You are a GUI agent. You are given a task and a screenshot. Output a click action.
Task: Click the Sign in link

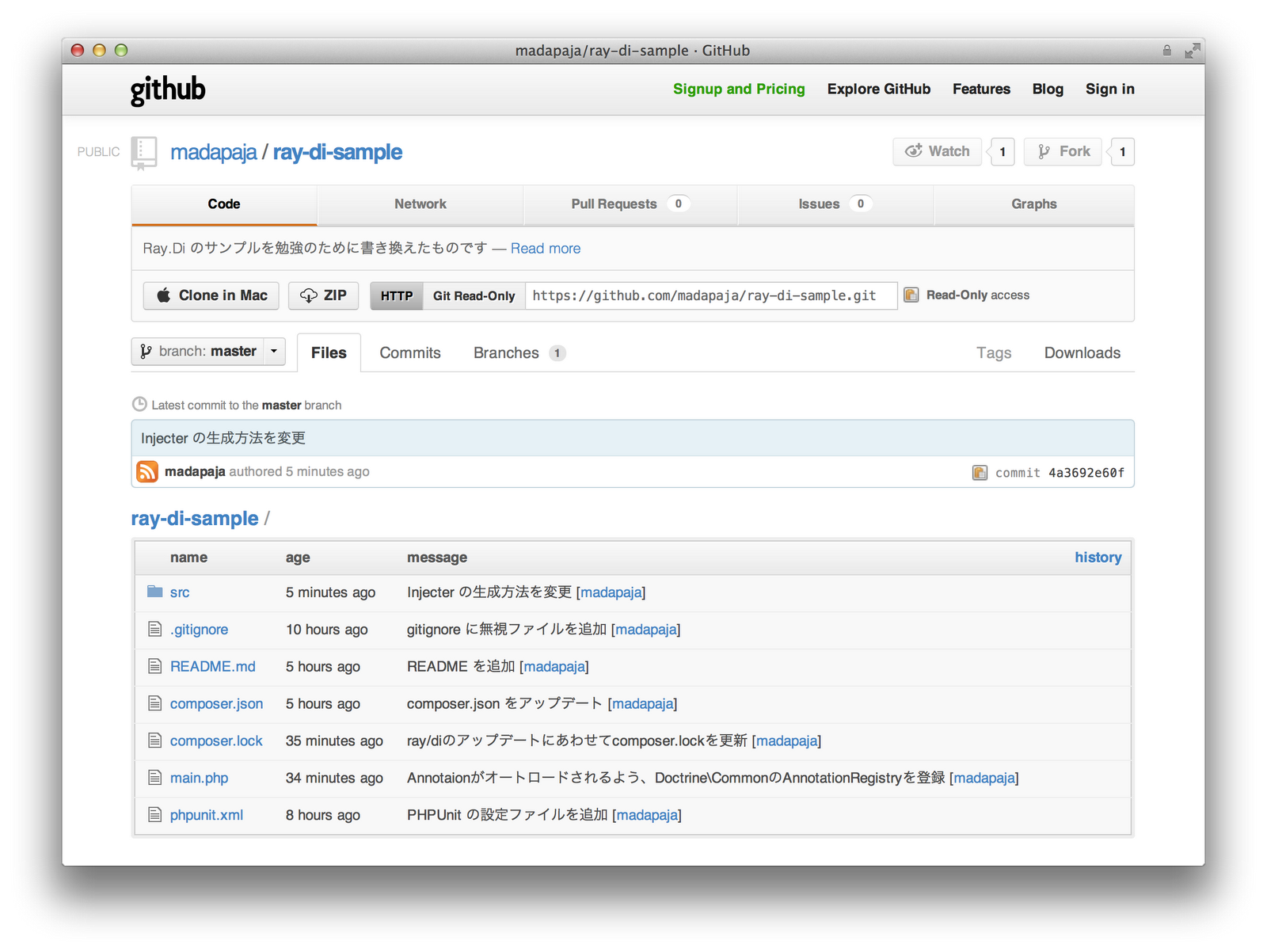point(1110,89)
